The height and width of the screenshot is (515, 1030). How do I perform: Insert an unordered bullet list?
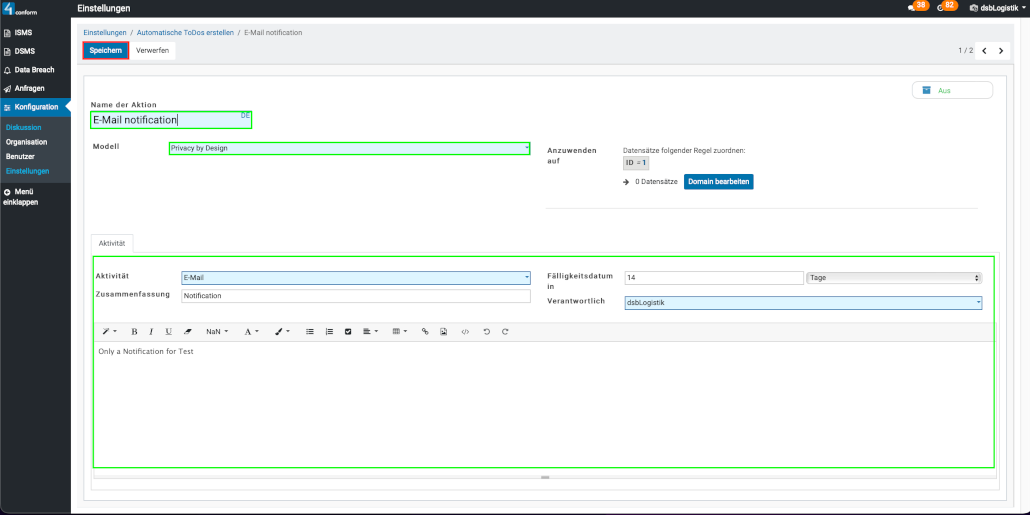pos(309,331)
